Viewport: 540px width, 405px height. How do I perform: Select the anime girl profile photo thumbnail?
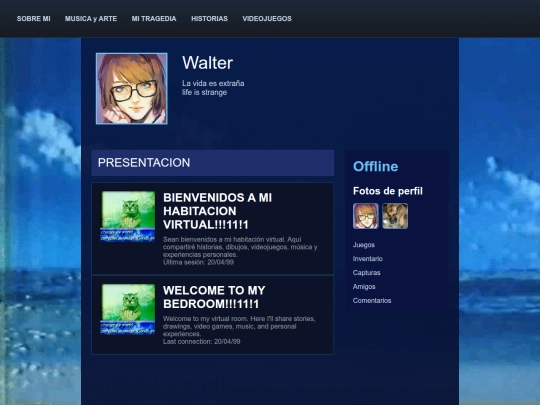click(x=366, y=216)
